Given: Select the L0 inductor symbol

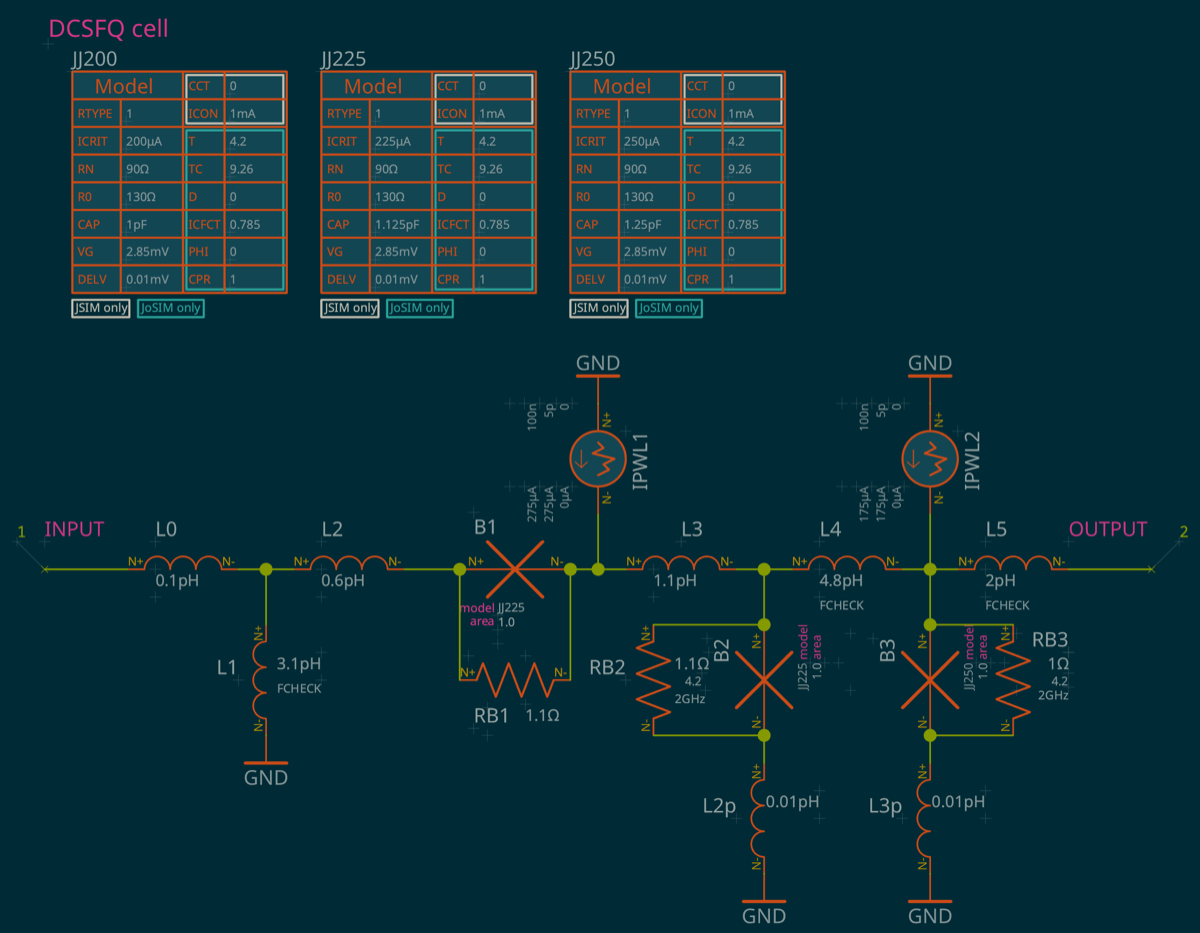Looking at the screenshot, I should (182, 564).
